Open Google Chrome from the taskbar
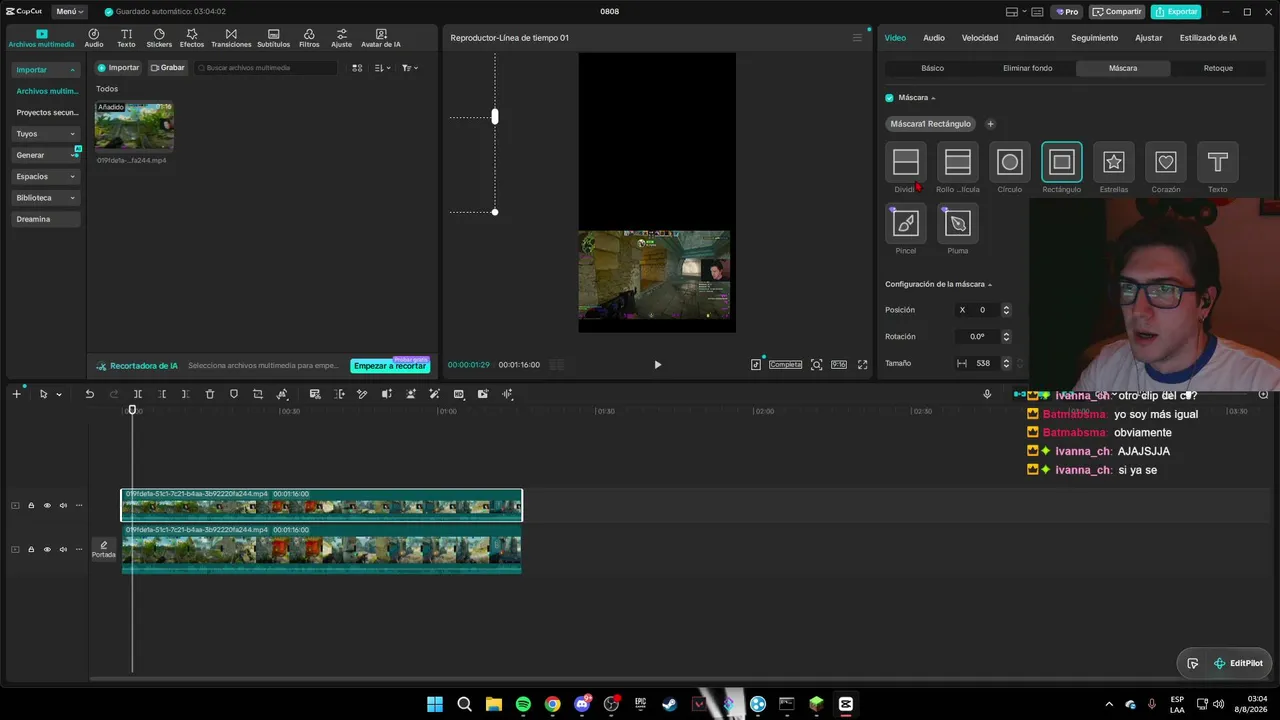Viewport: 1280px width, 720px height. click(x=552, y=704)
